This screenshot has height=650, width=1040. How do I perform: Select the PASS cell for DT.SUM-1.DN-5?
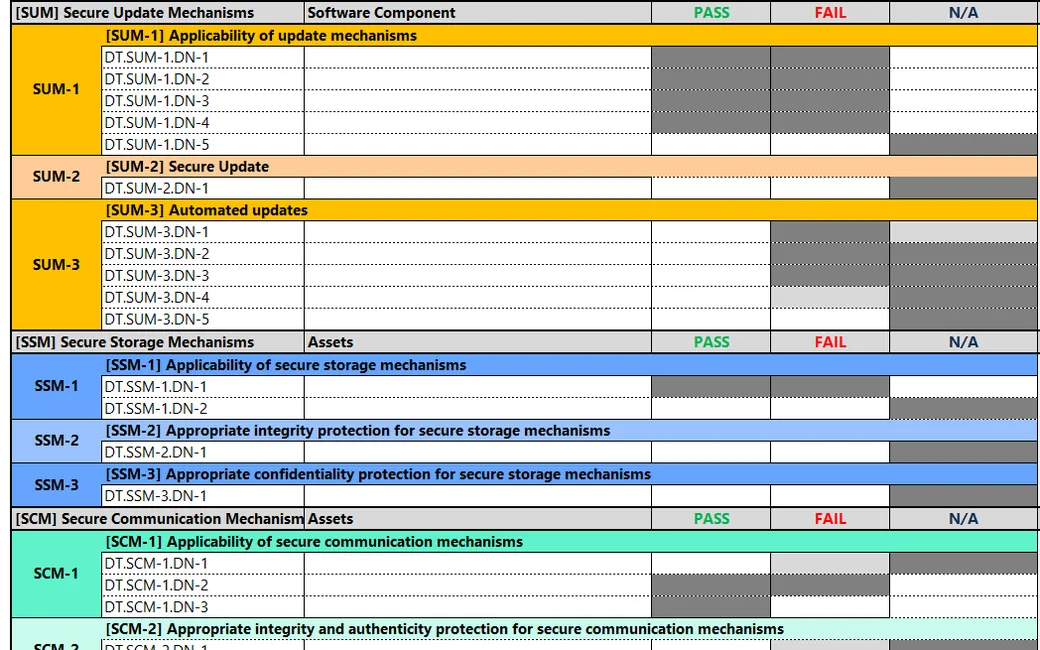point(711,145)
